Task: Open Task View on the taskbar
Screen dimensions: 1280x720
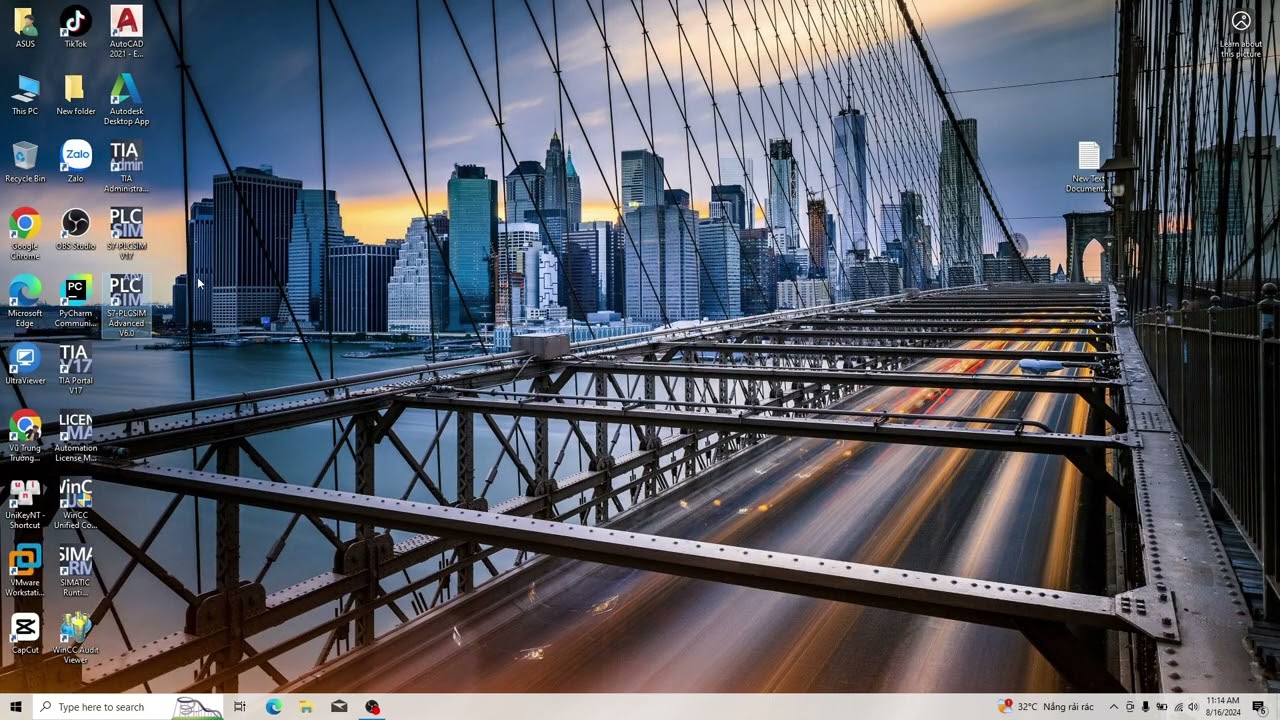Action: pos(240,707)
